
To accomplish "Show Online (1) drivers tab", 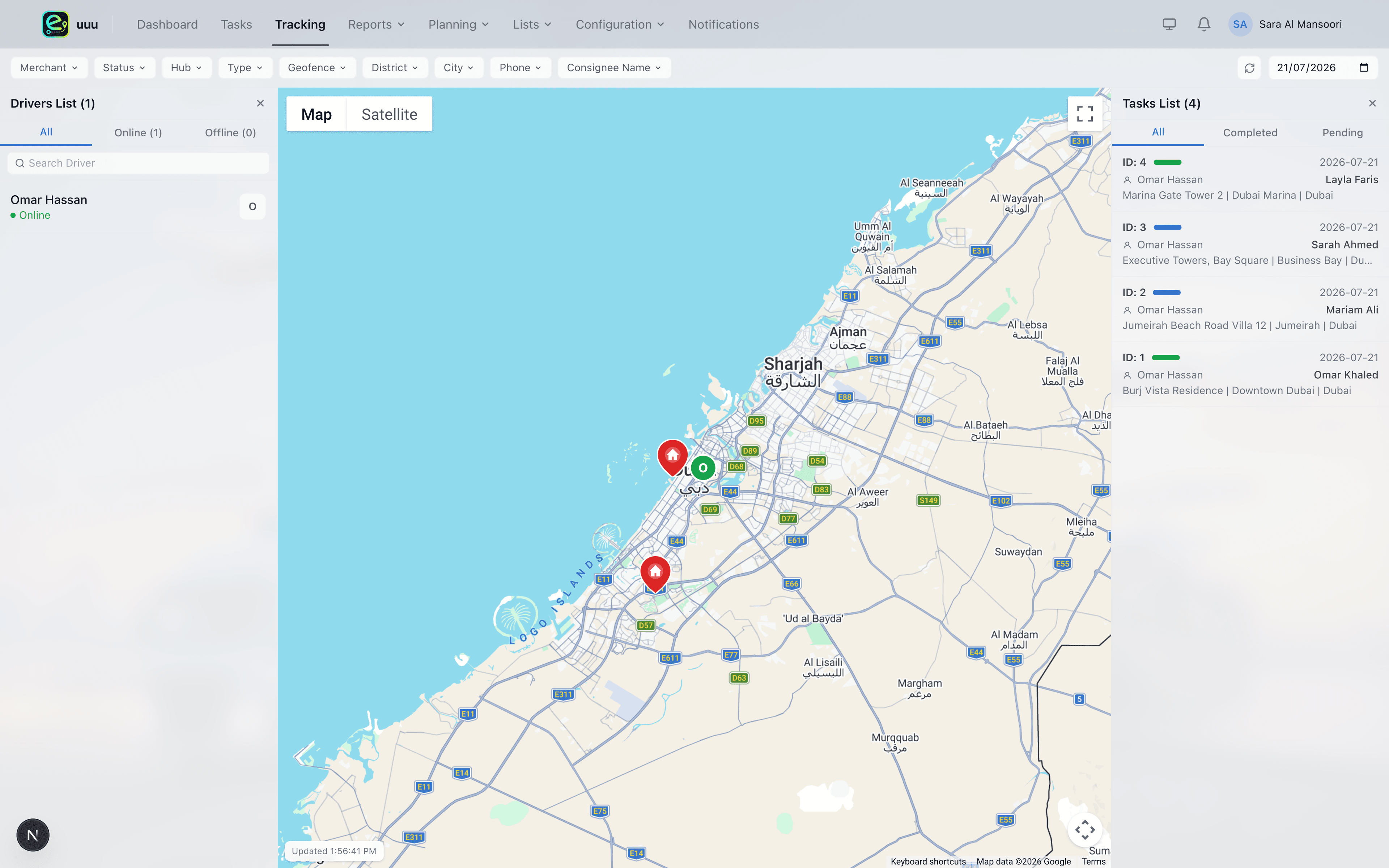I will coord(138,133).
